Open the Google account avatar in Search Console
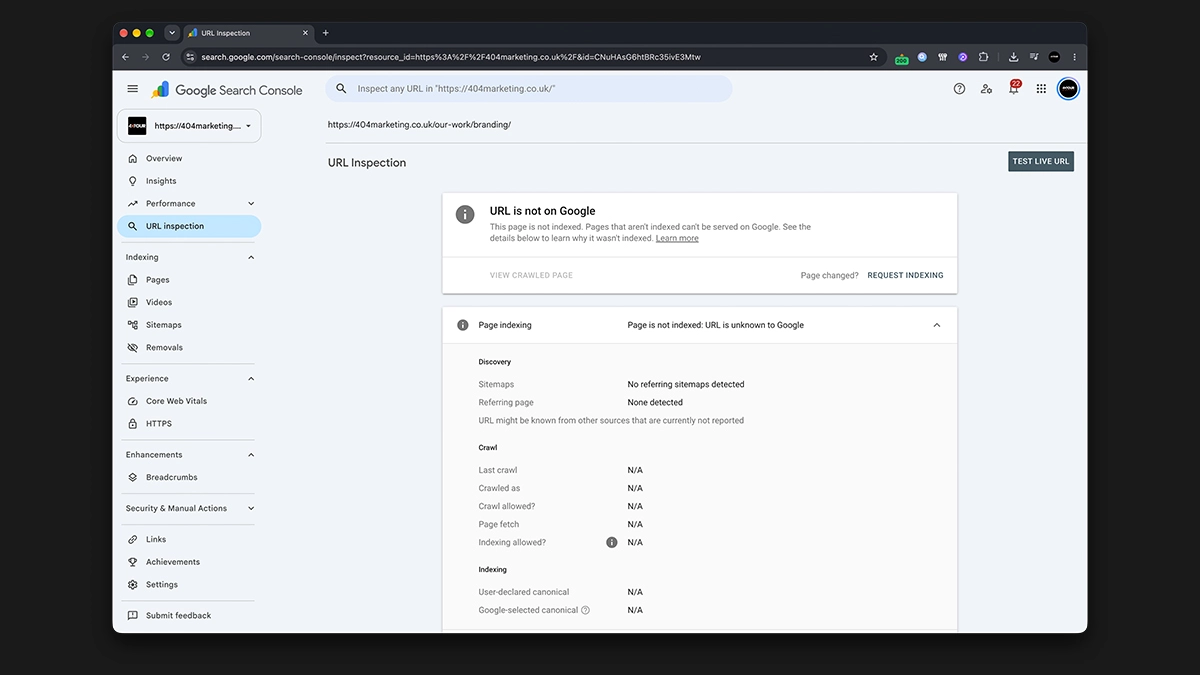1200x675 pixels. click(1068, 89)
